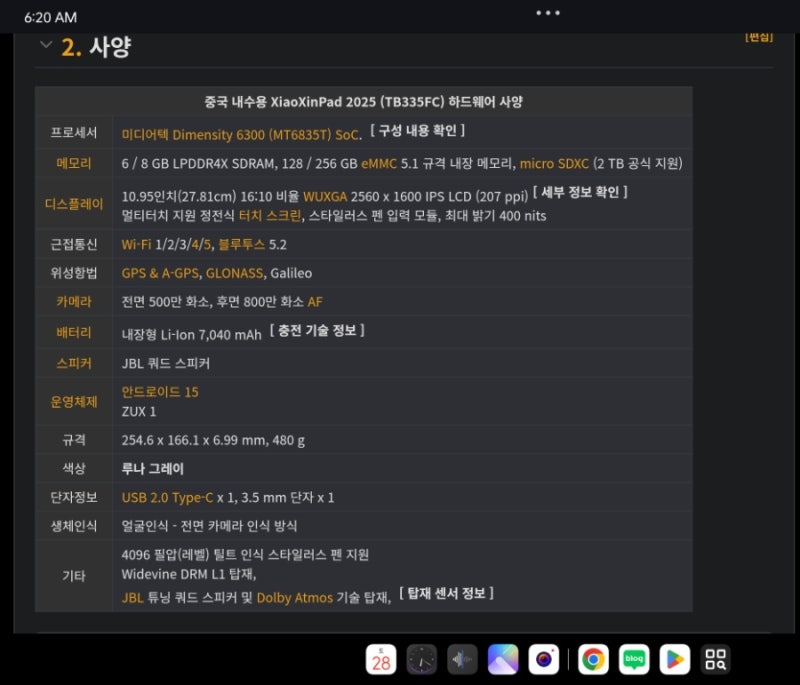Select the '루나 그레이' color value

(x=153, y=469)
